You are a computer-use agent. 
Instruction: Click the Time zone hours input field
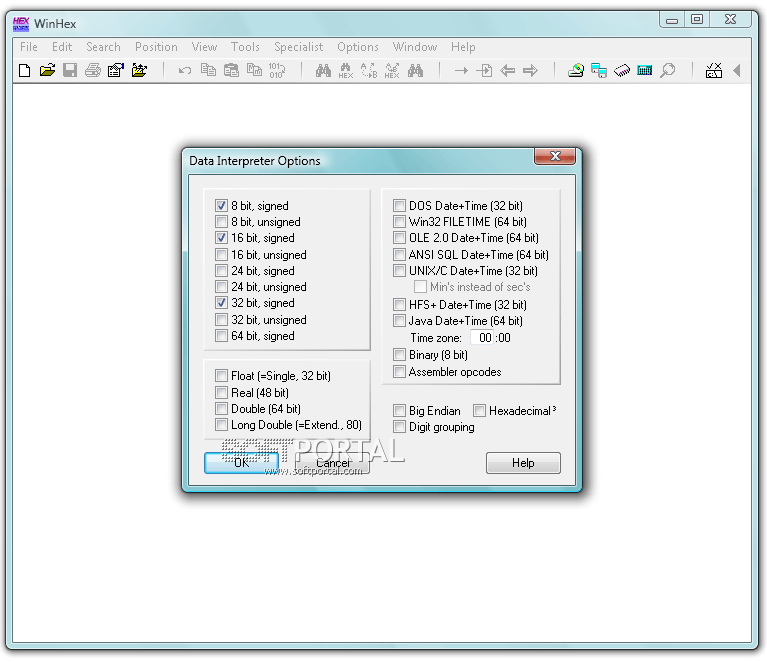point(483,338)
